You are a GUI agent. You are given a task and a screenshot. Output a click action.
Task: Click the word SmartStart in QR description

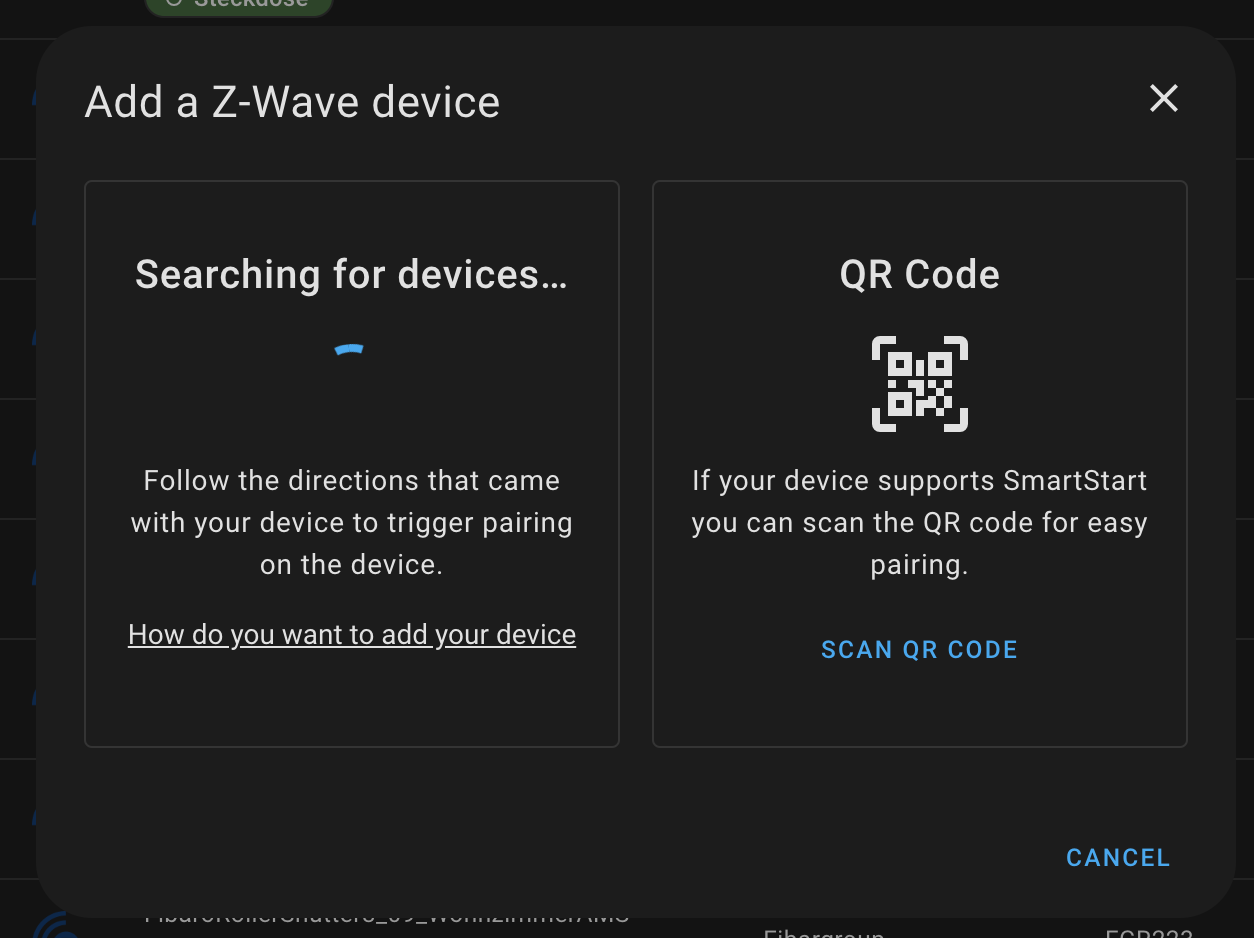click(x=1075, y=481)
